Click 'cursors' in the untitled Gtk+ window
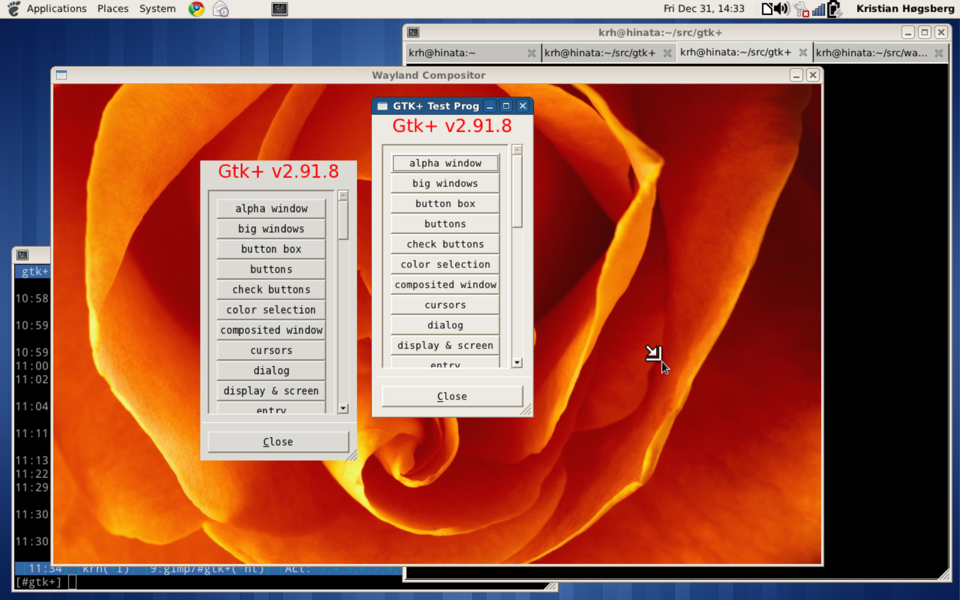The width and height of the screenshot is (960, 600). tap(271, 350)
